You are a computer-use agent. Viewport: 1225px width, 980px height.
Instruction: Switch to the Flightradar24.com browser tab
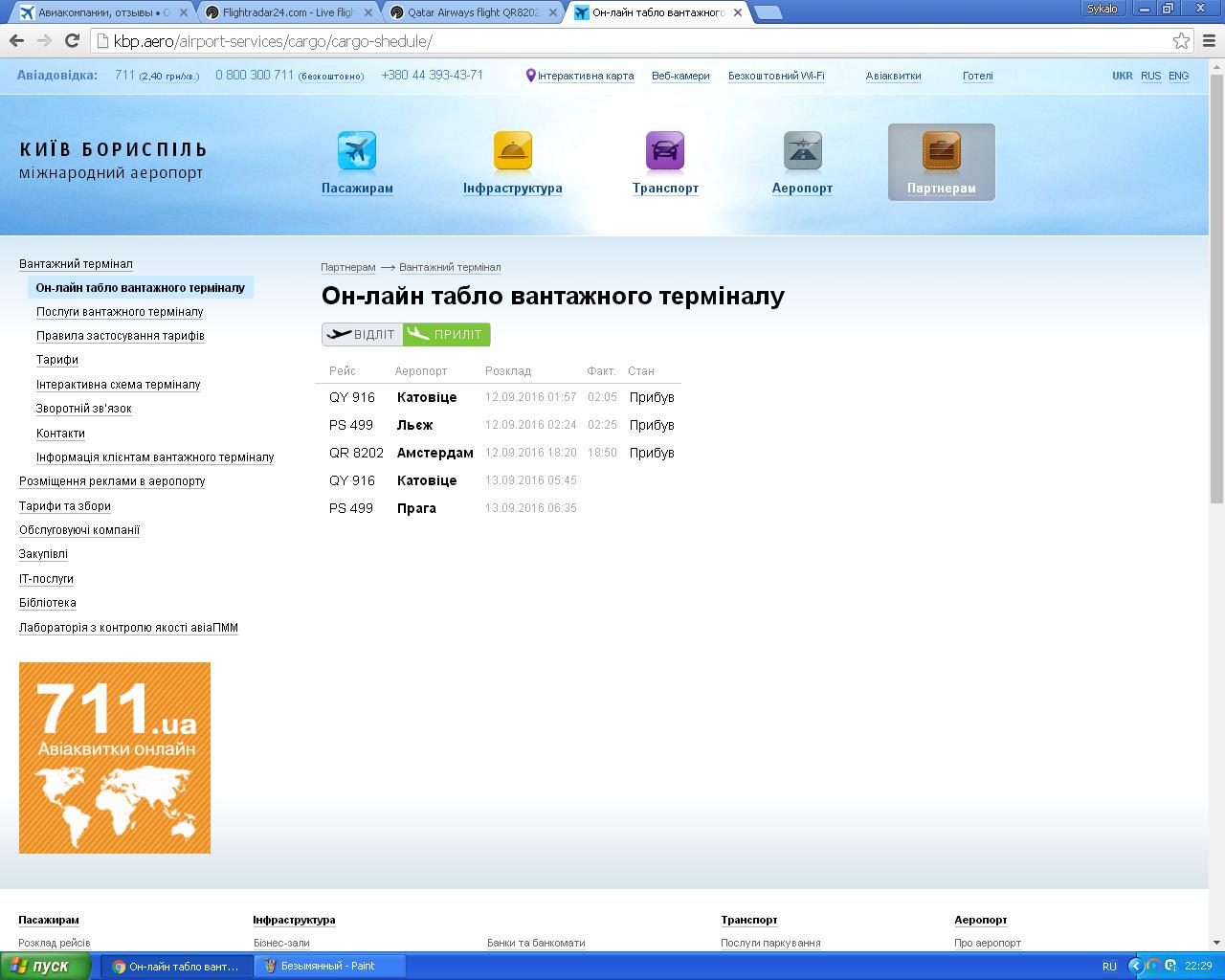pos(287,12)
